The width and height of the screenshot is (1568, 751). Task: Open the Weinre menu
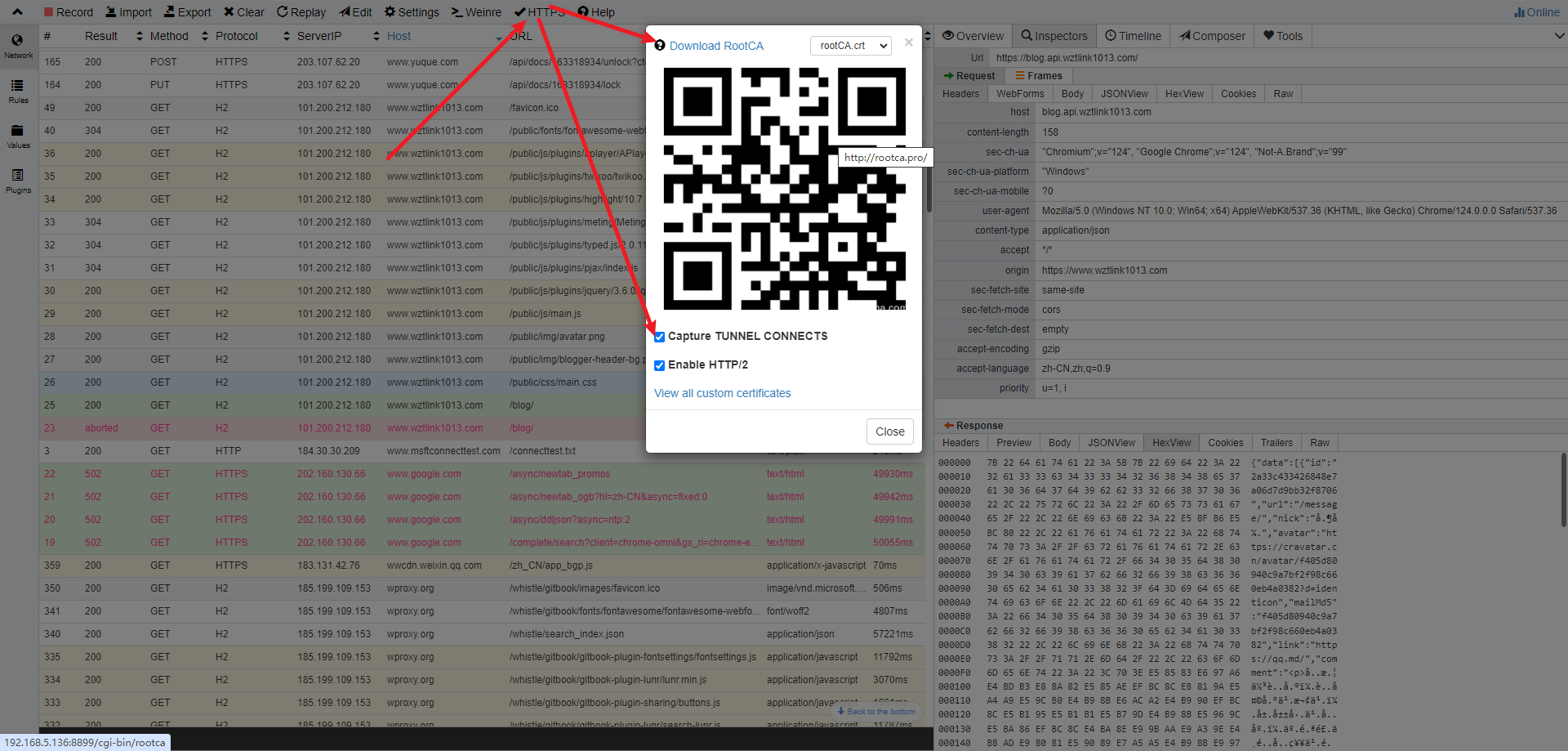coord(477,12)
